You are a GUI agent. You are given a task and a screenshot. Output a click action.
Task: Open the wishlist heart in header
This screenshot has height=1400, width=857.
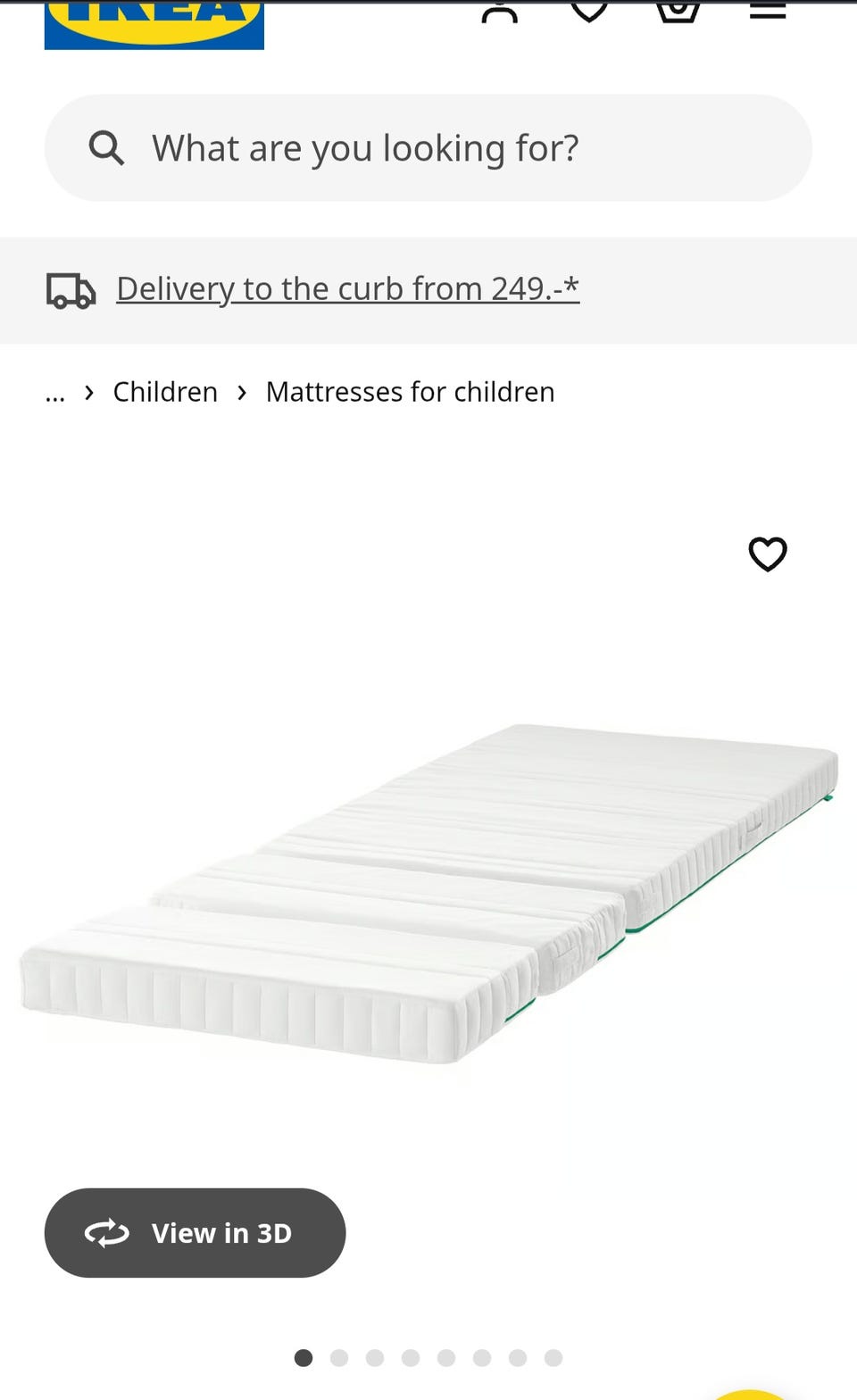589,12
